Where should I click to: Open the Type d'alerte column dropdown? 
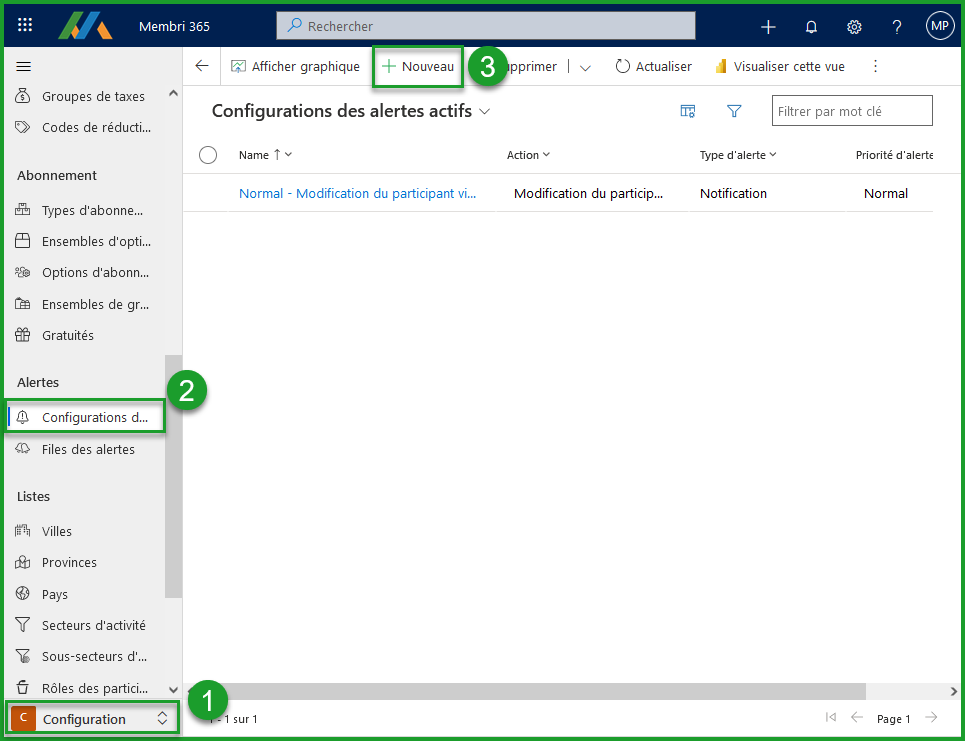[738, 155]
